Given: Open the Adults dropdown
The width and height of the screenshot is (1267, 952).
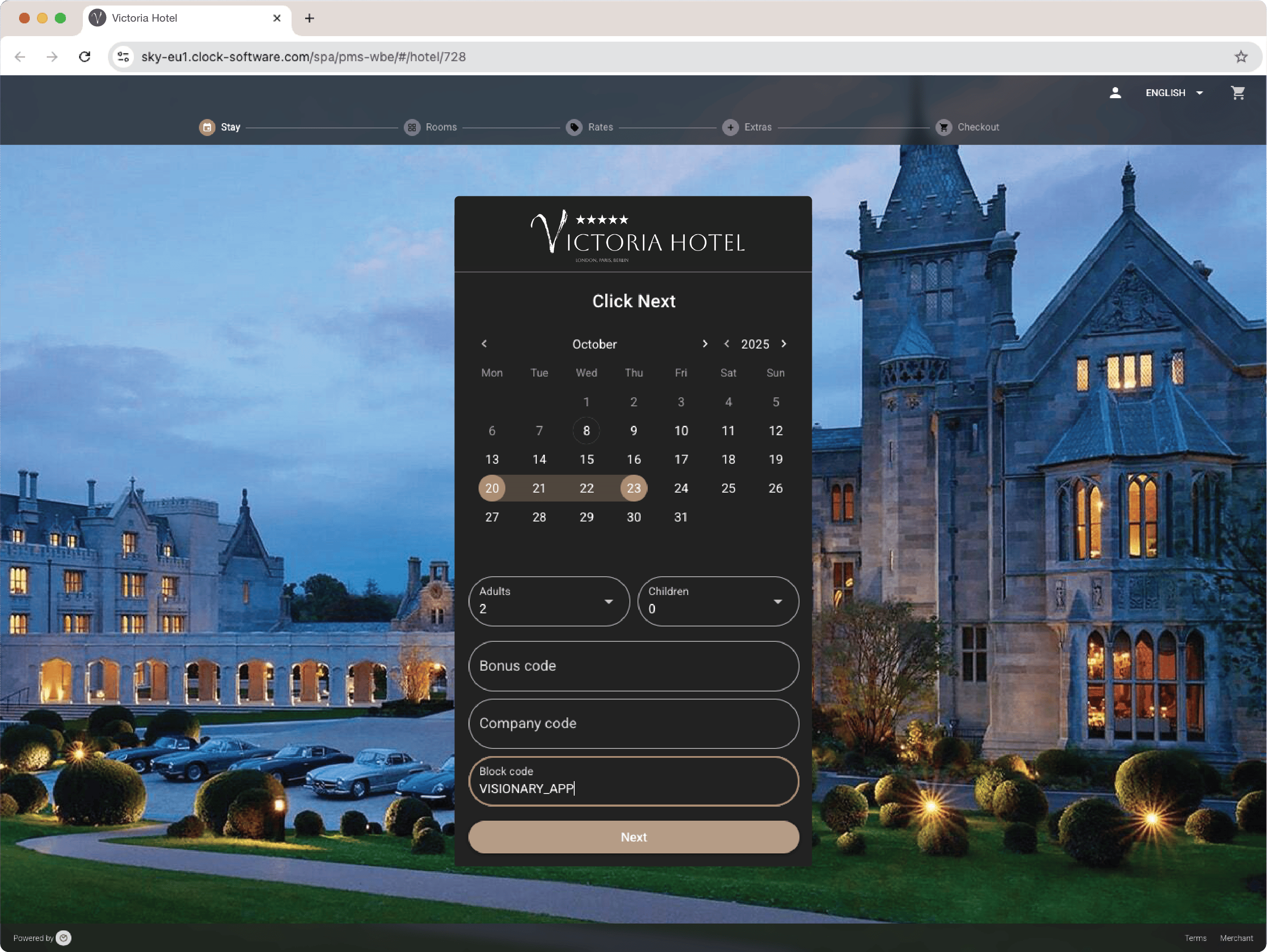Looking at the screenshot, I should (549, 601).
